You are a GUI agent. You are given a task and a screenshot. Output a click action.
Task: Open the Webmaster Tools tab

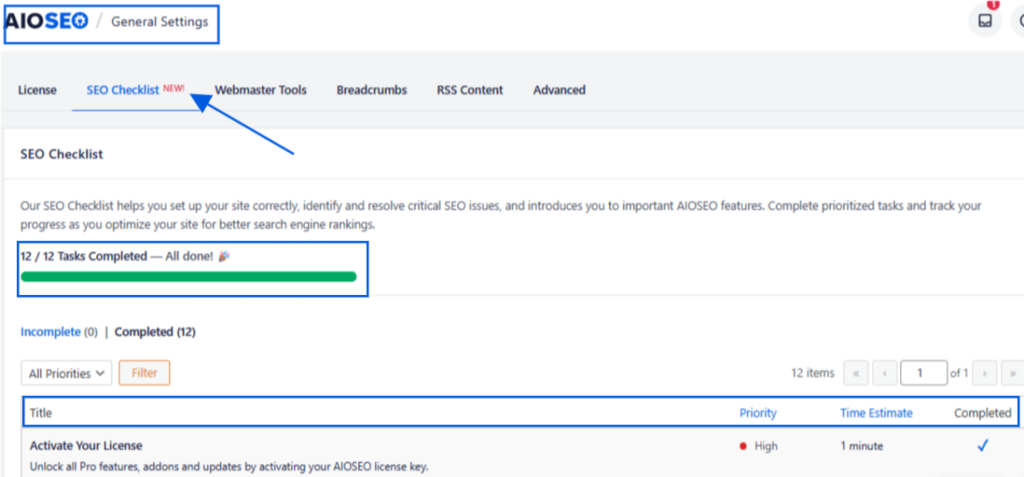point(261,90)
